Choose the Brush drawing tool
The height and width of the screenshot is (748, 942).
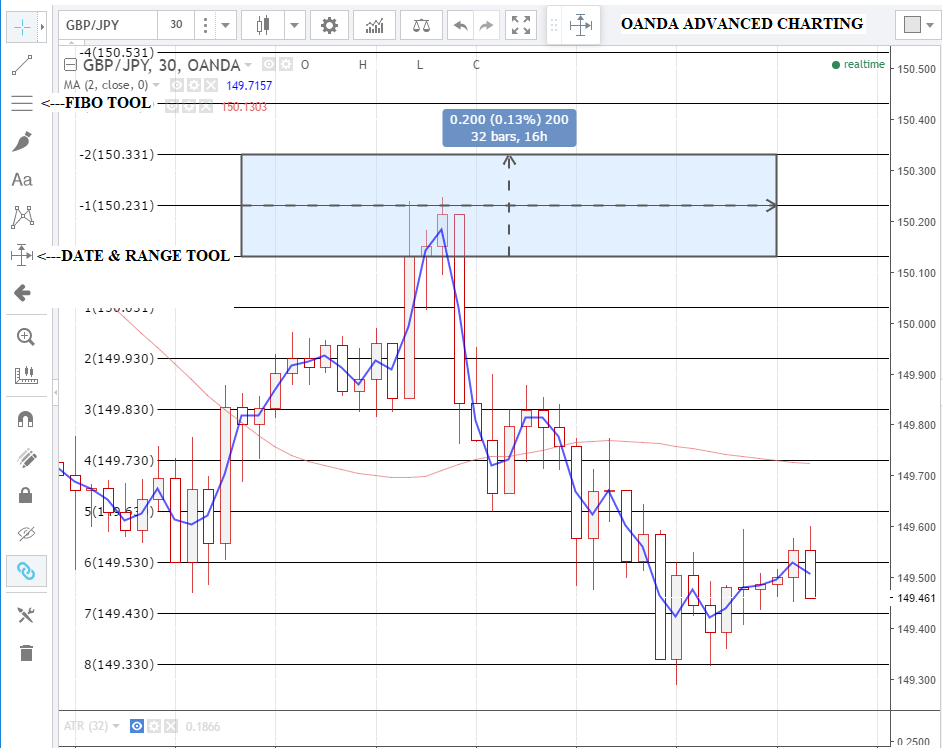22,141
